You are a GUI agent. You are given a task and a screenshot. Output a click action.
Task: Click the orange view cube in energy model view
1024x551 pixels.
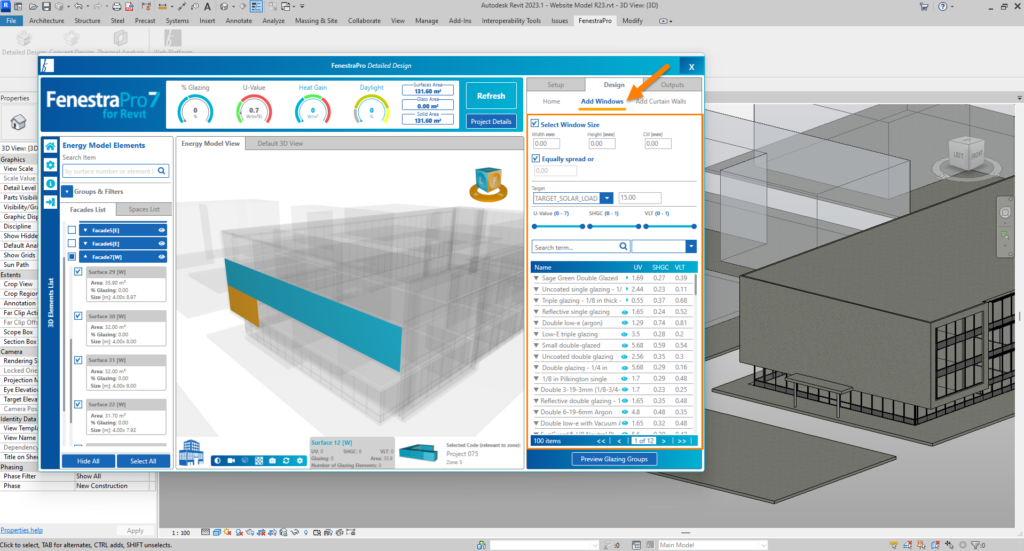488,183
